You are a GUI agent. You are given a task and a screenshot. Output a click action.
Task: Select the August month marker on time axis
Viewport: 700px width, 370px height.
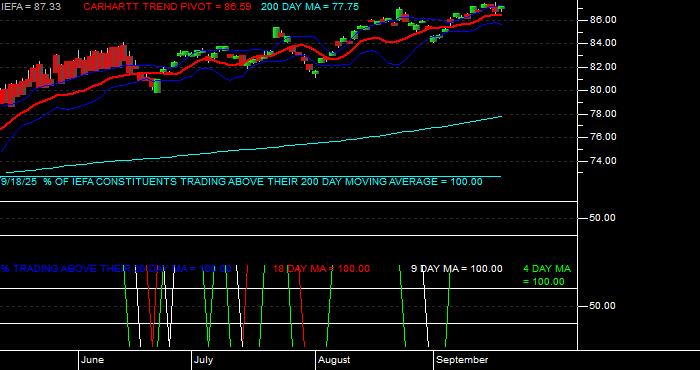click(334, 360)
